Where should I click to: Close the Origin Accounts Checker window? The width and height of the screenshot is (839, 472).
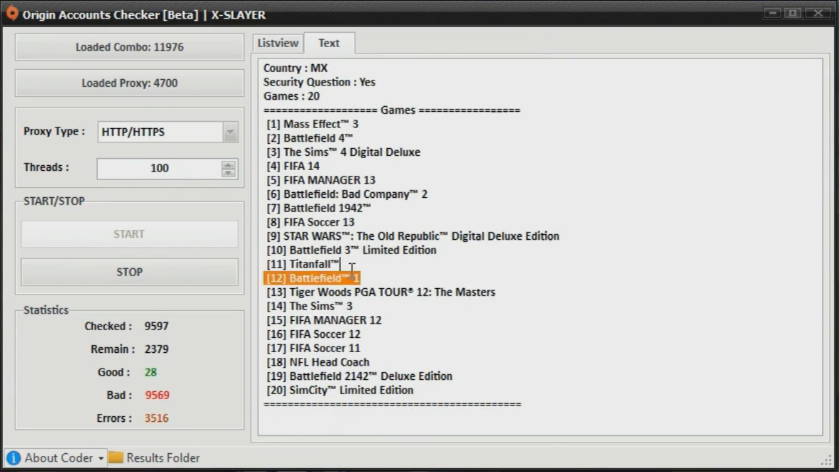click(x=816, y=13)
